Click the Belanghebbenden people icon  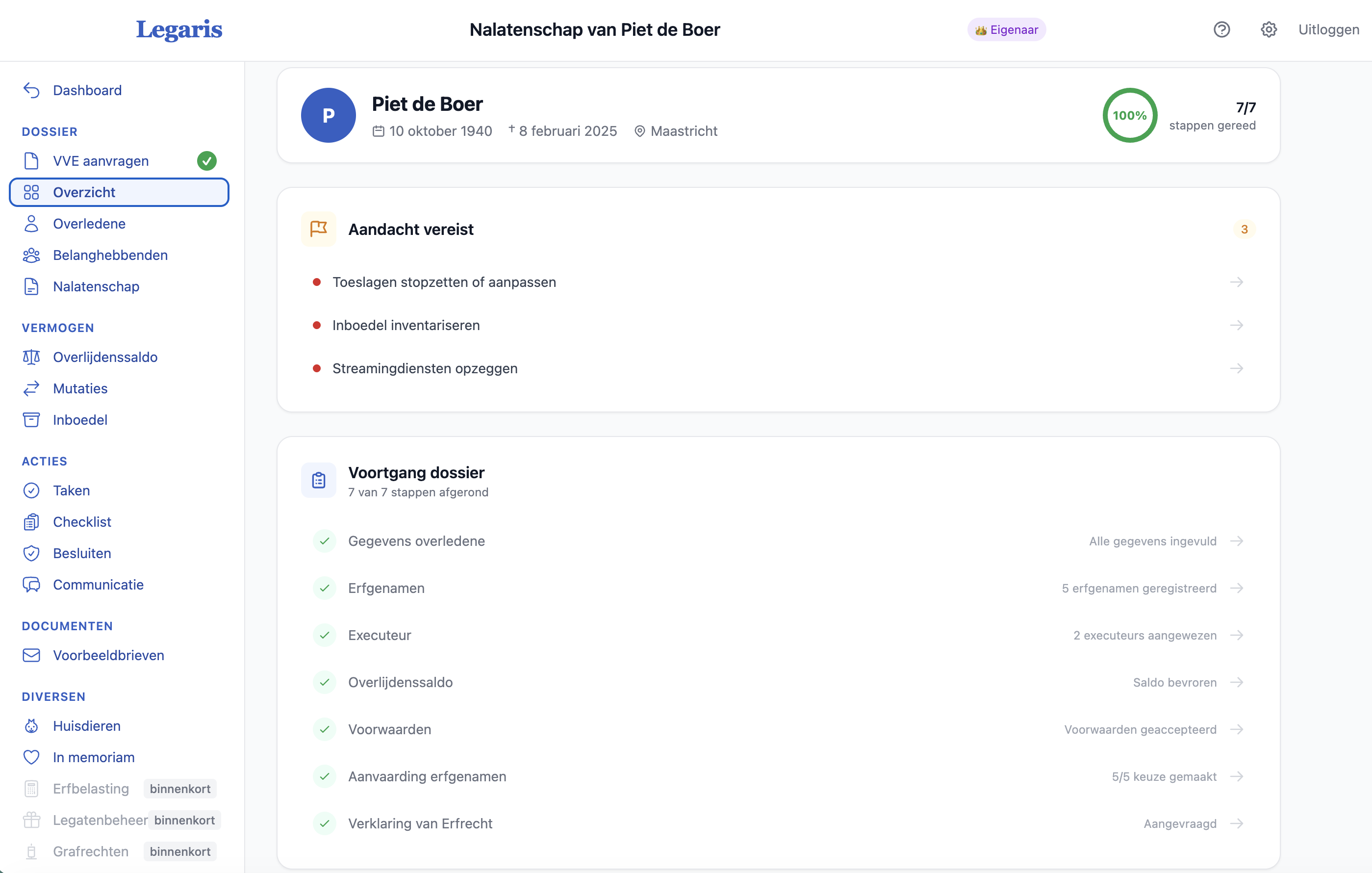click(x=31, y=255)
